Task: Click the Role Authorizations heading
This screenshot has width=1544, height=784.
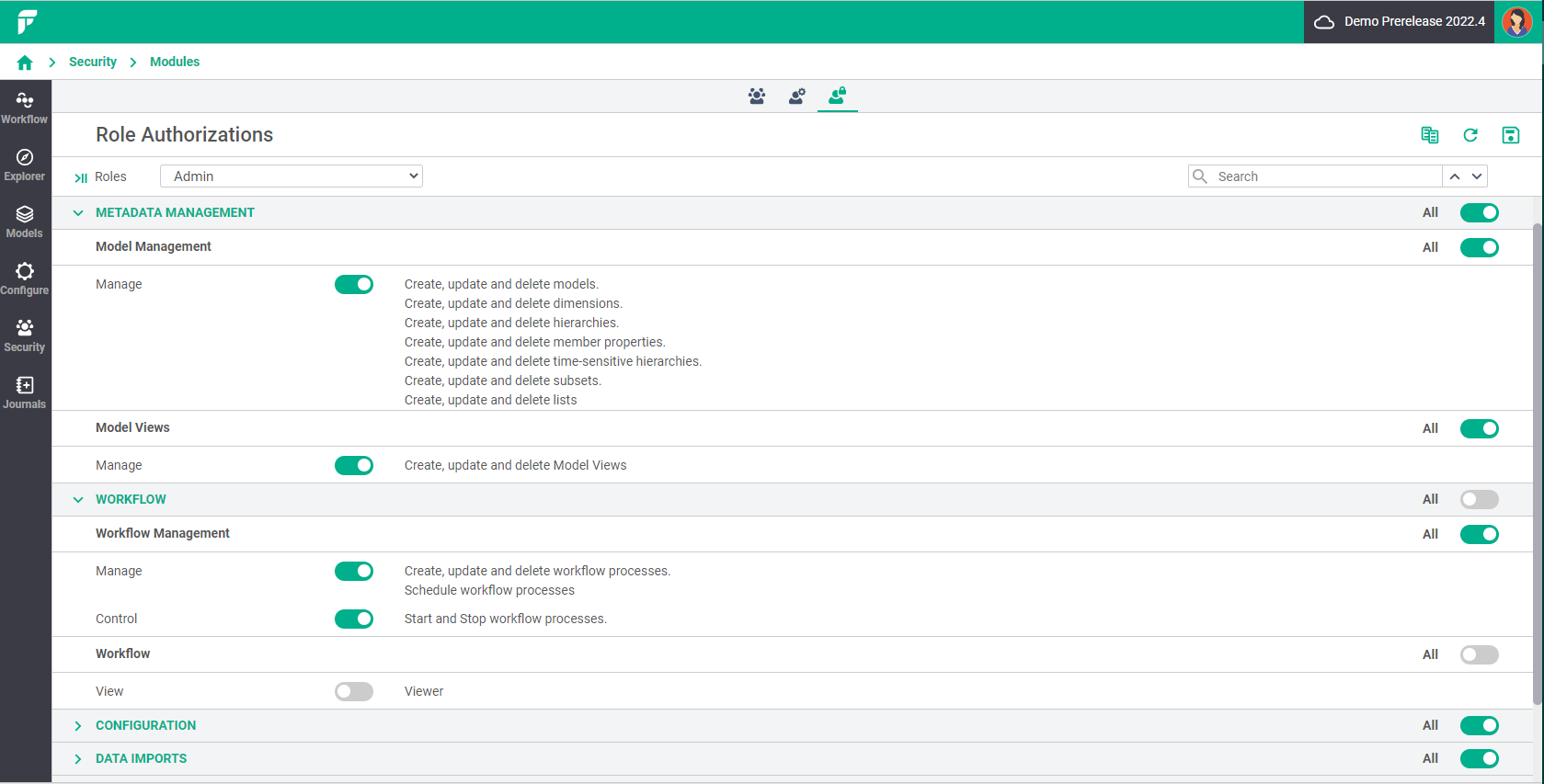Action: coord(184,135)
